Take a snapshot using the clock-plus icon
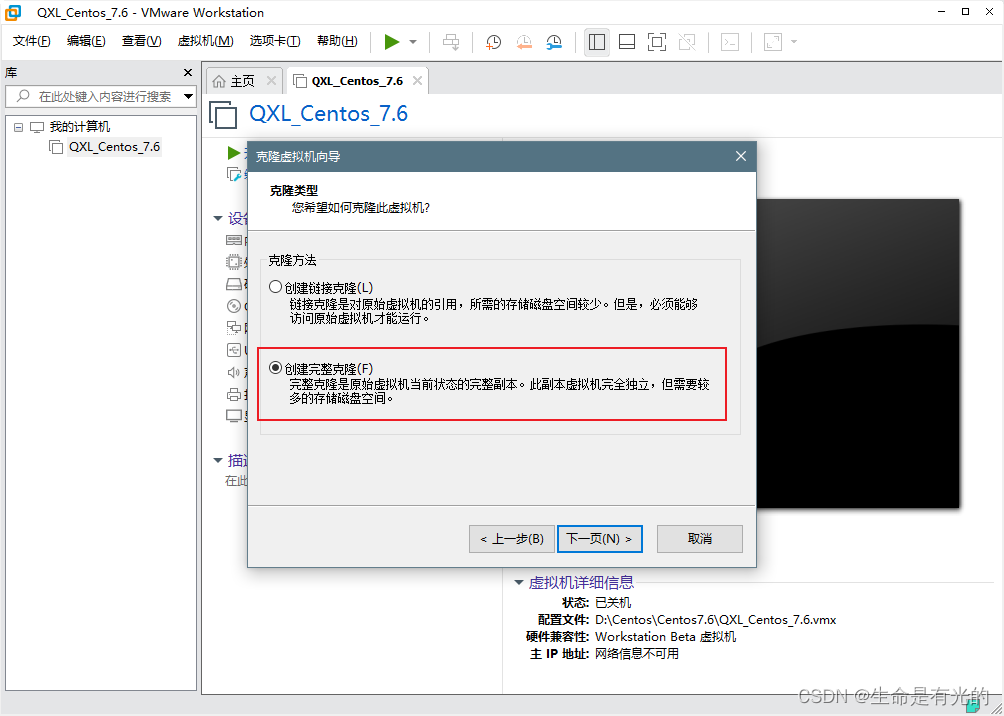 [493, 42]
